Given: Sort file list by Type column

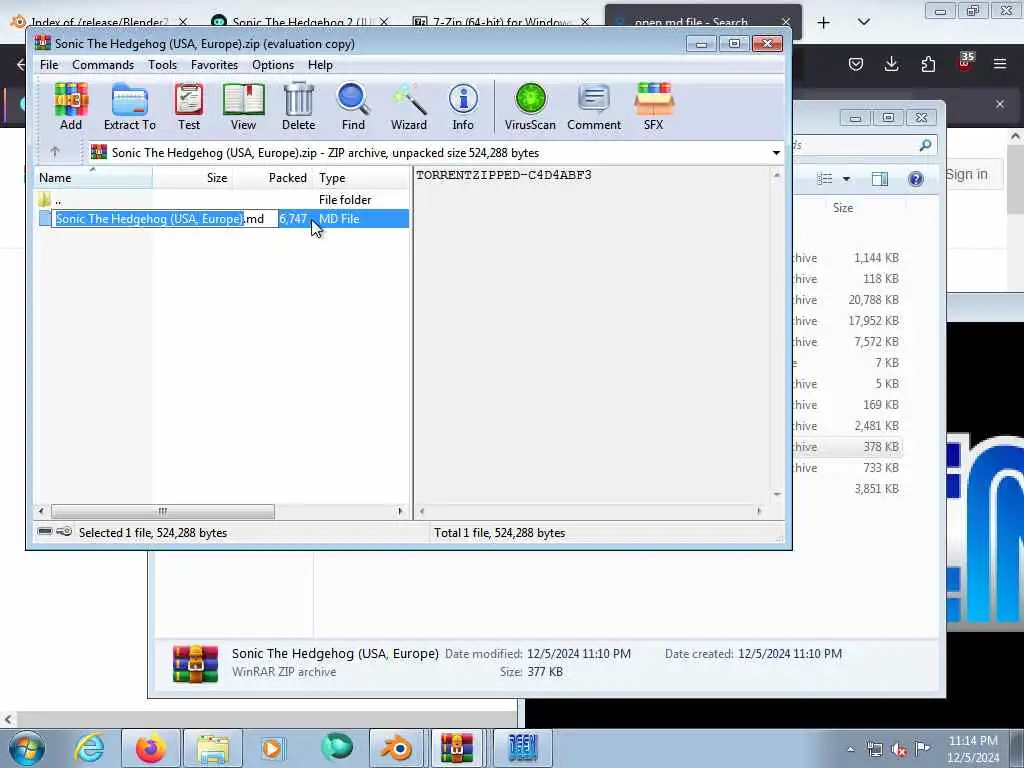Looking at the screenshot, I should [361, 178].
